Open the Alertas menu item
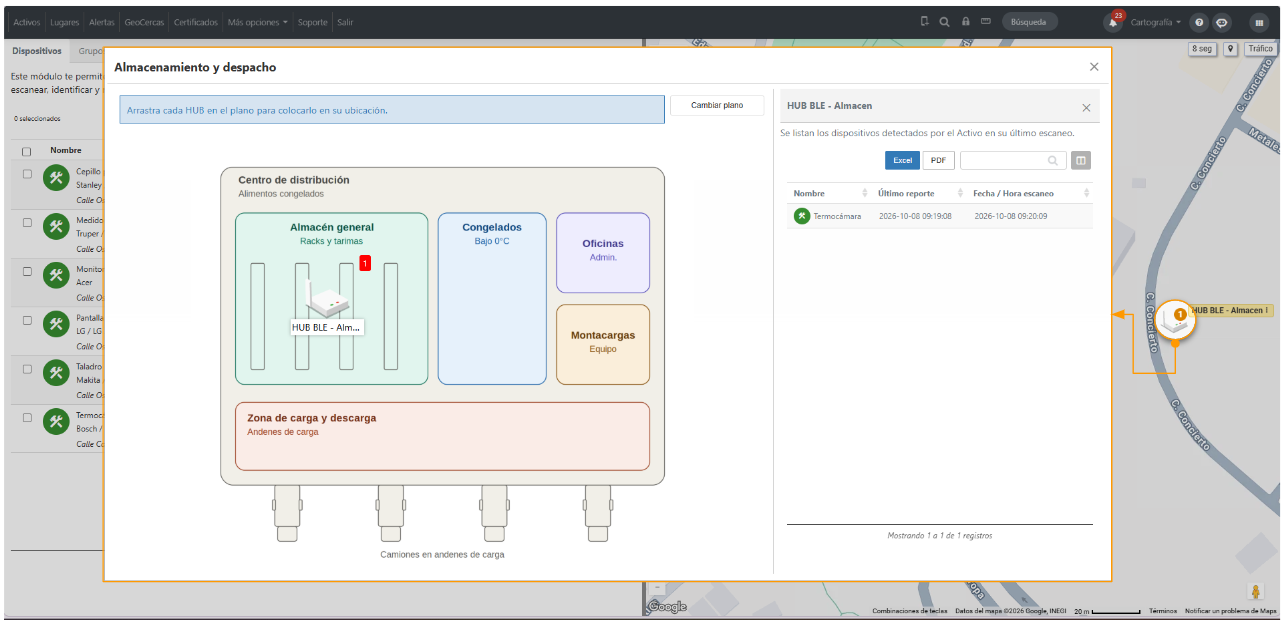Image resolution: width=1283 pixels, height=626 pixels. tap(102, 22)
